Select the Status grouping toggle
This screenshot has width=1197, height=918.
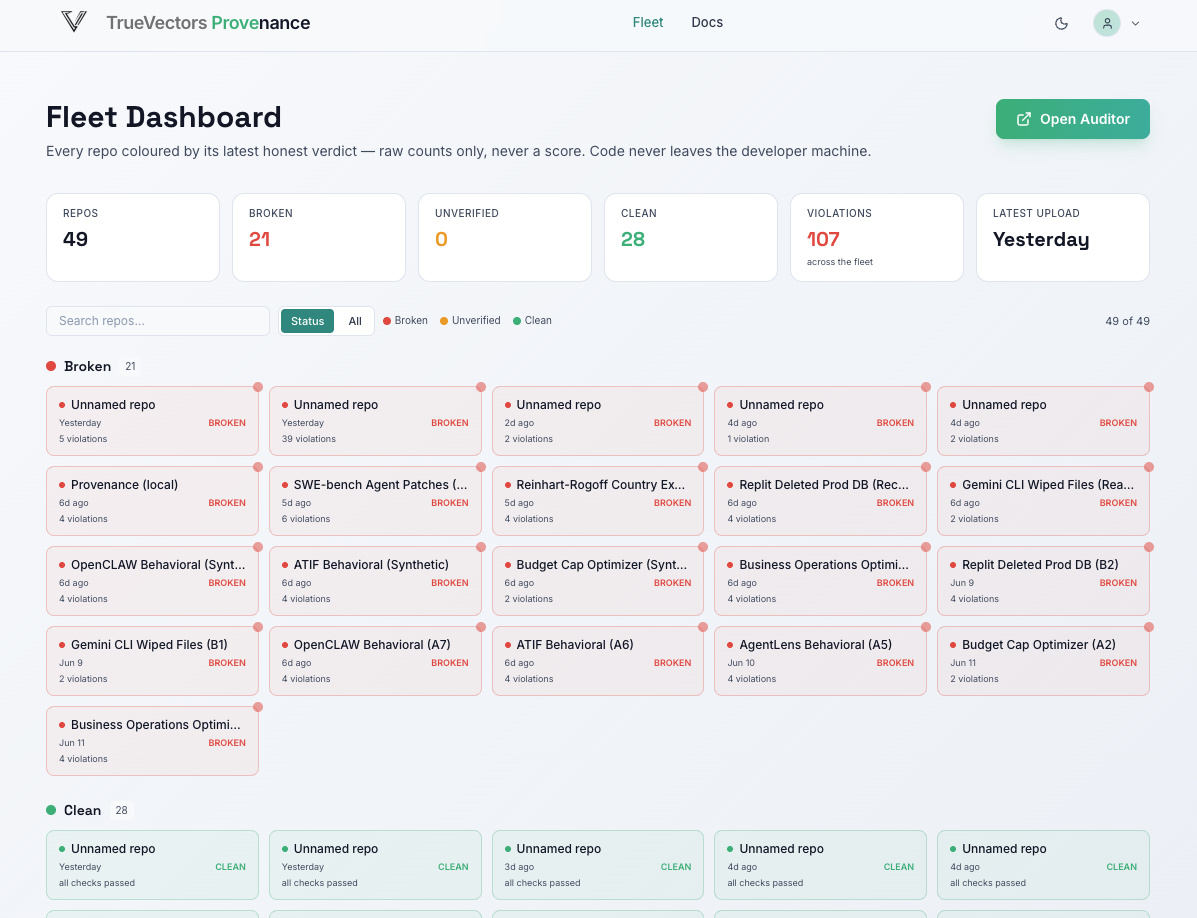[308, 321]
